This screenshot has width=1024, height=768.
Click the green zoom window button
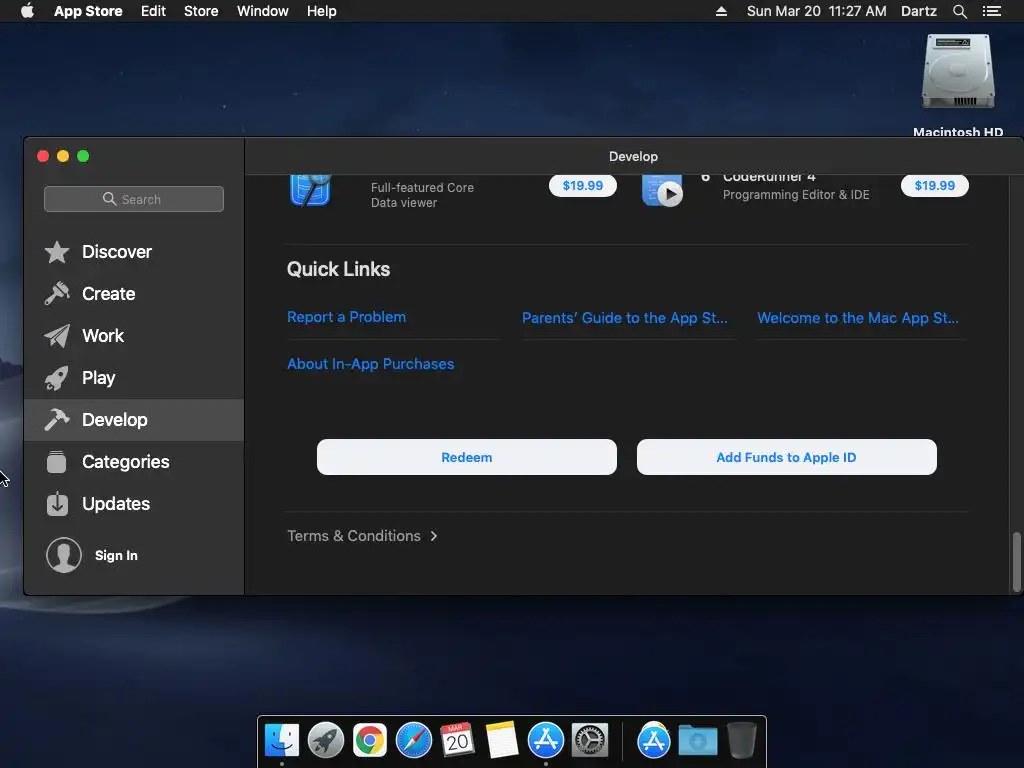83,156
